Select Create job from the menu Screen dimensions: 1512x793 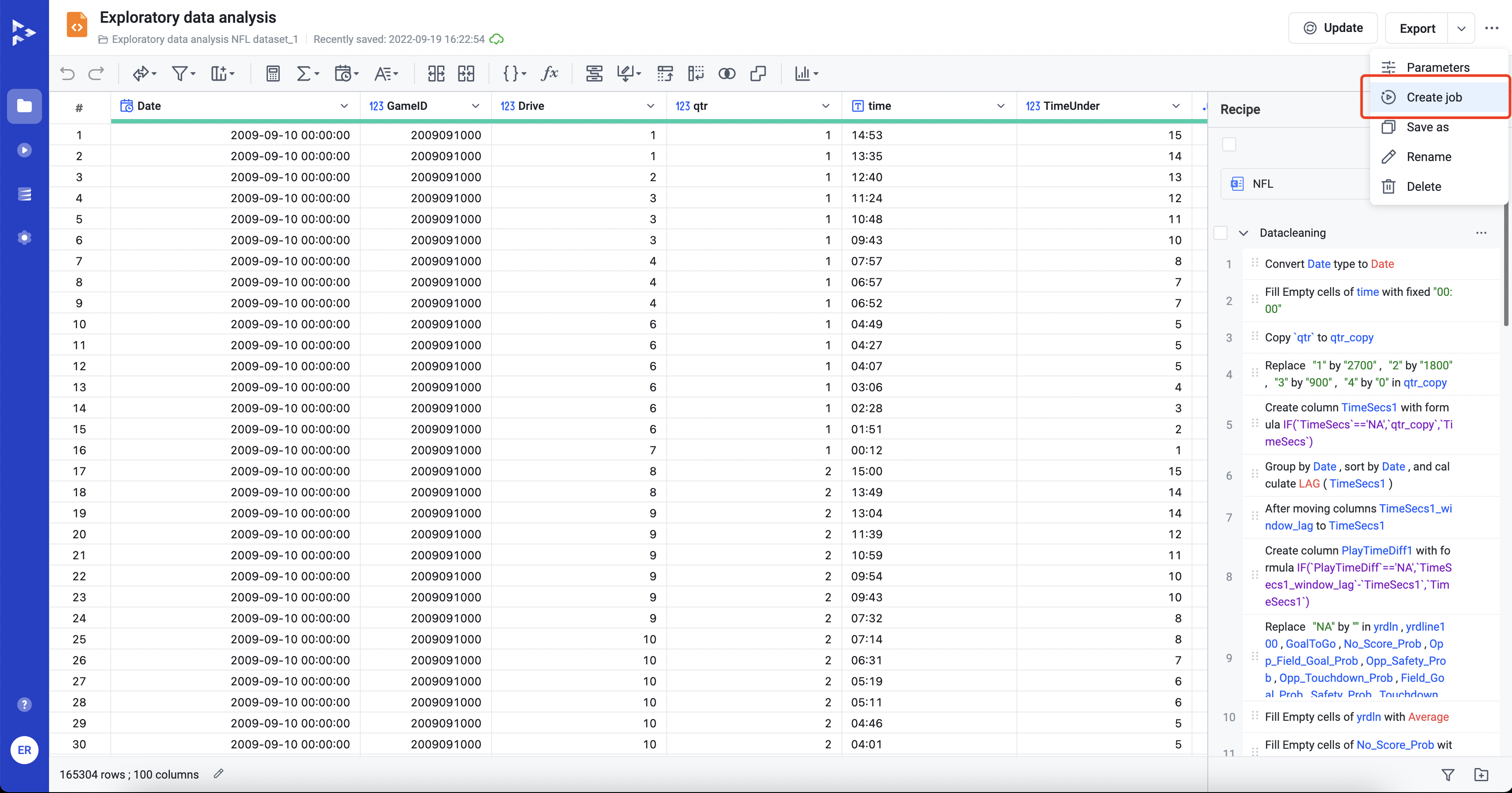coord(1438,97)
